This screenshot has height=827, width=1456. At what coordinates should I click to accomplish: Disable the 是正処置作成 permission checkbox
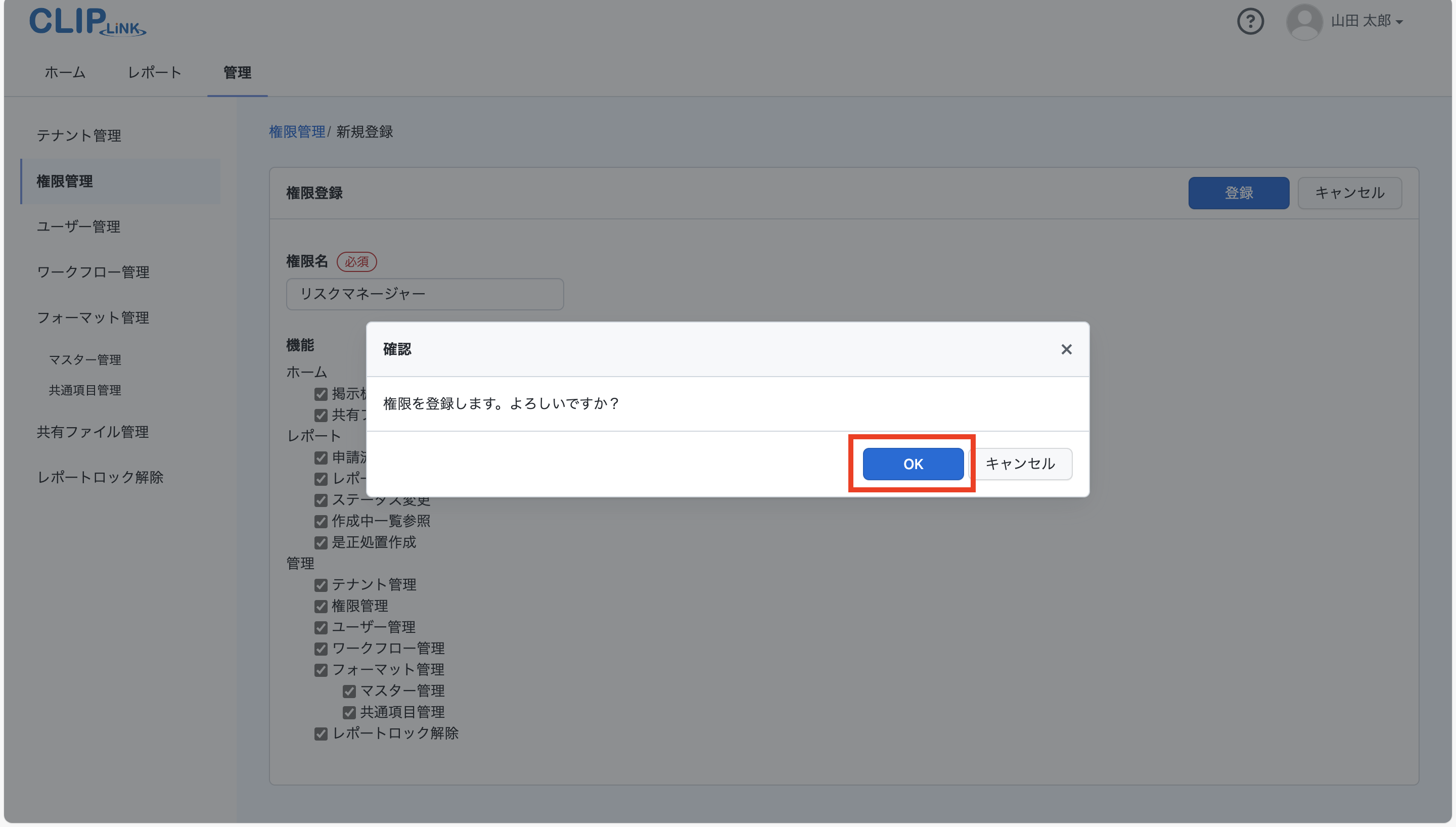pos(321,542)
